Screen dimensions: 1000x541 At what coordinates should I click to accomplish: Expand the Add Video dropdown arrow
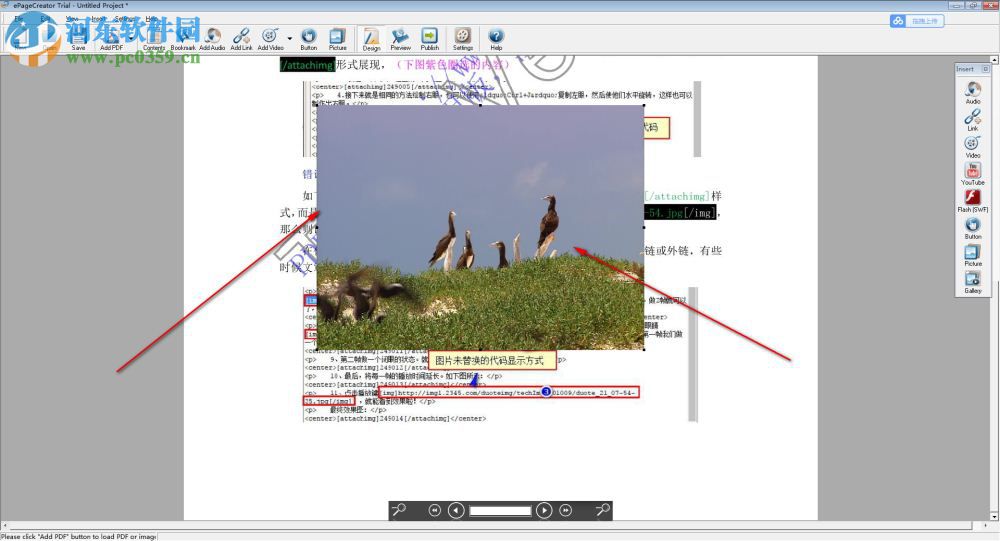click(290, 39)
